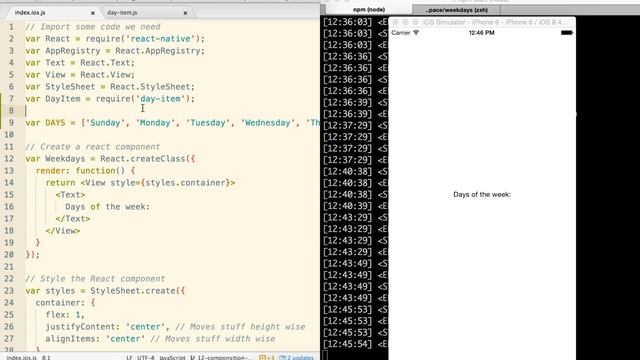Open the LF line ending selector

pyautogui.click(x=129, y=358)
